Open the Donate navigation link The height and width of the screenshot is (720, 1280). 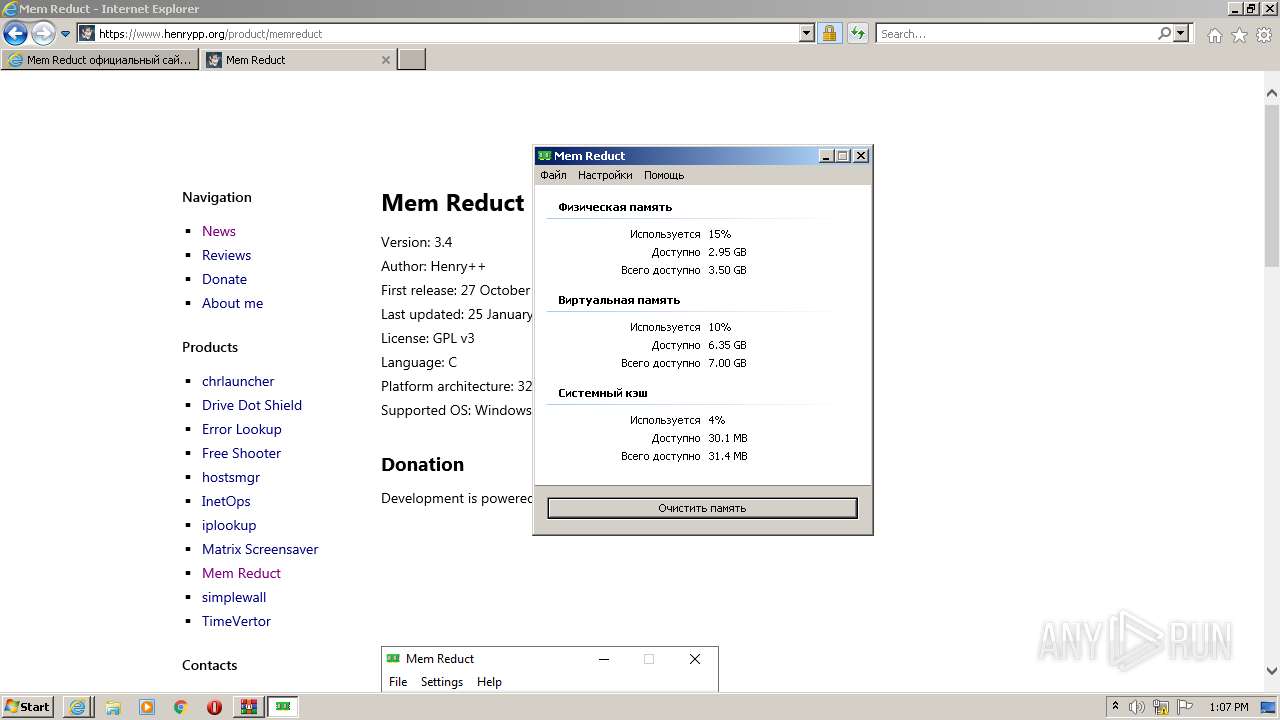click(224, 279)
